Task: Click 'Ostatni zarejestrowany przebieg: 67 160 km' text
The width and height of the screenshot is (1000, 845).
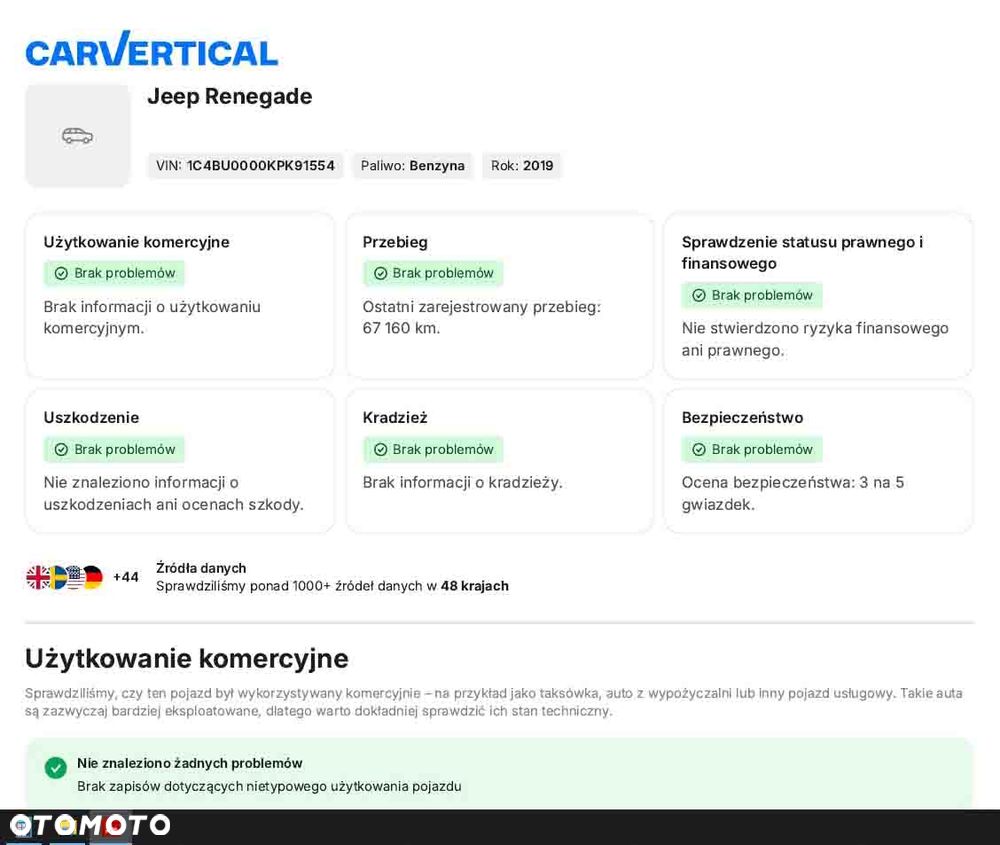Action: click(482, 318)
